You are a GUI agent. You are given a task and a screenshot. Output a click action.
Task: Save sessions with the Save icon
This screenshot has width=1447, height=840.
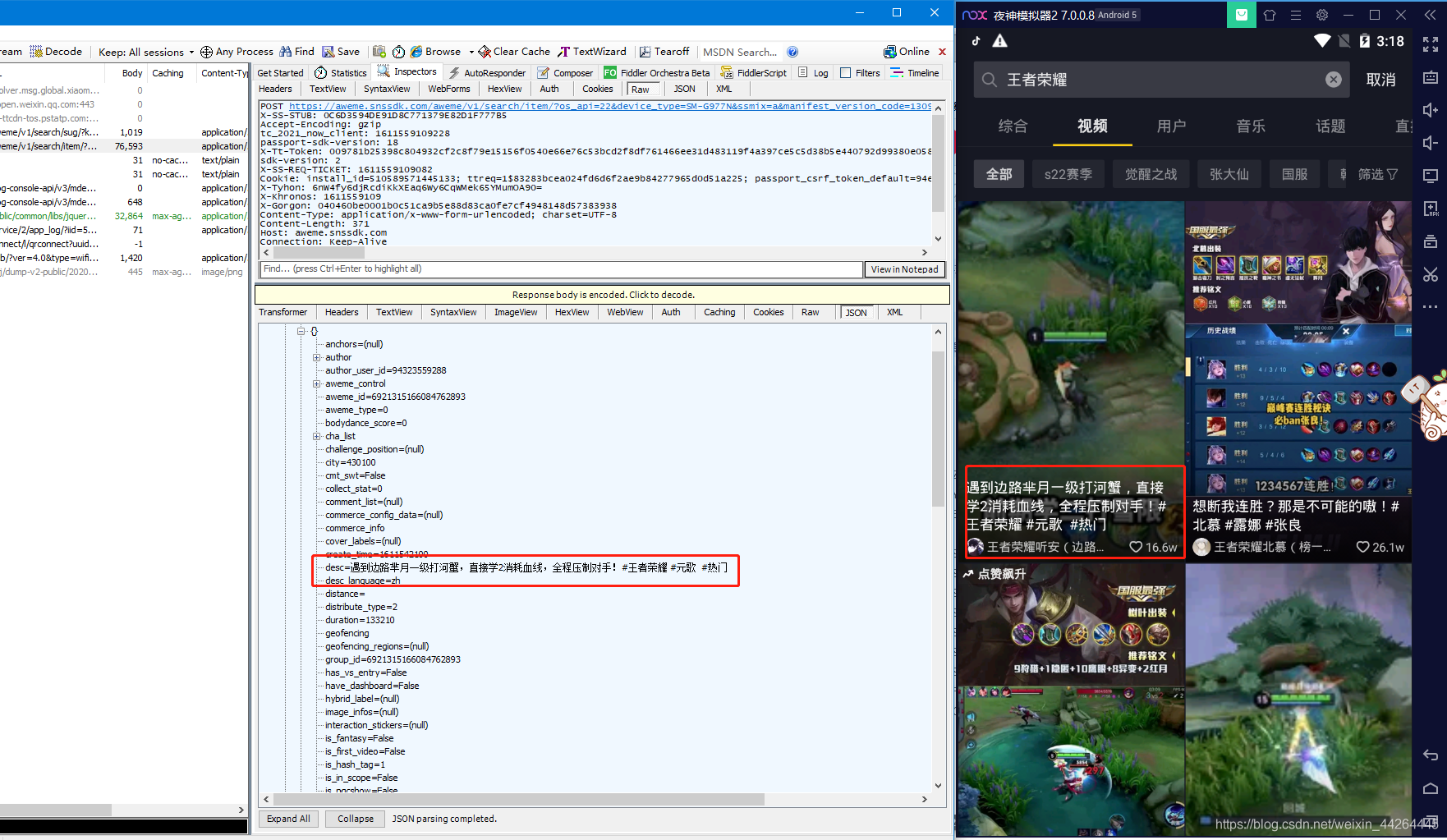tap(341, 52)
